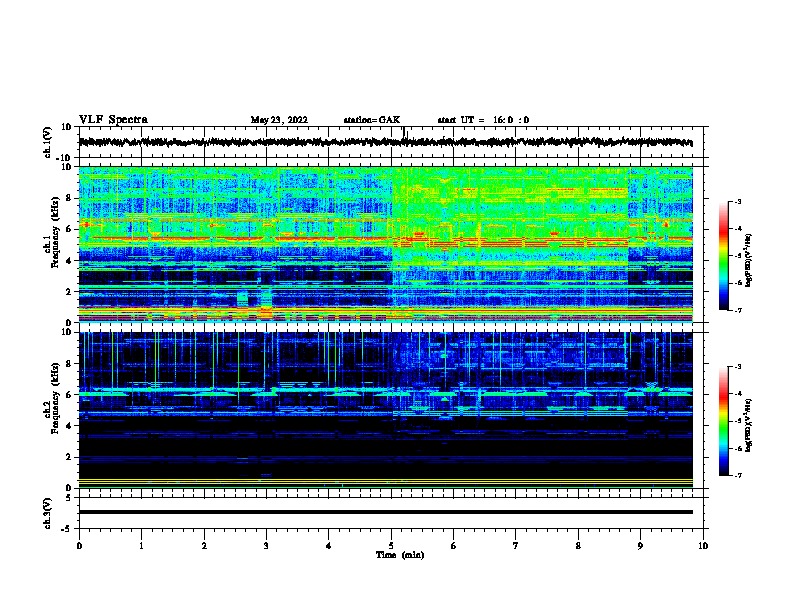Click the "5" tick on ch.3(V) axis
Image resolution: width=792 pixels, height=612 pixels.
click(69, 498)
